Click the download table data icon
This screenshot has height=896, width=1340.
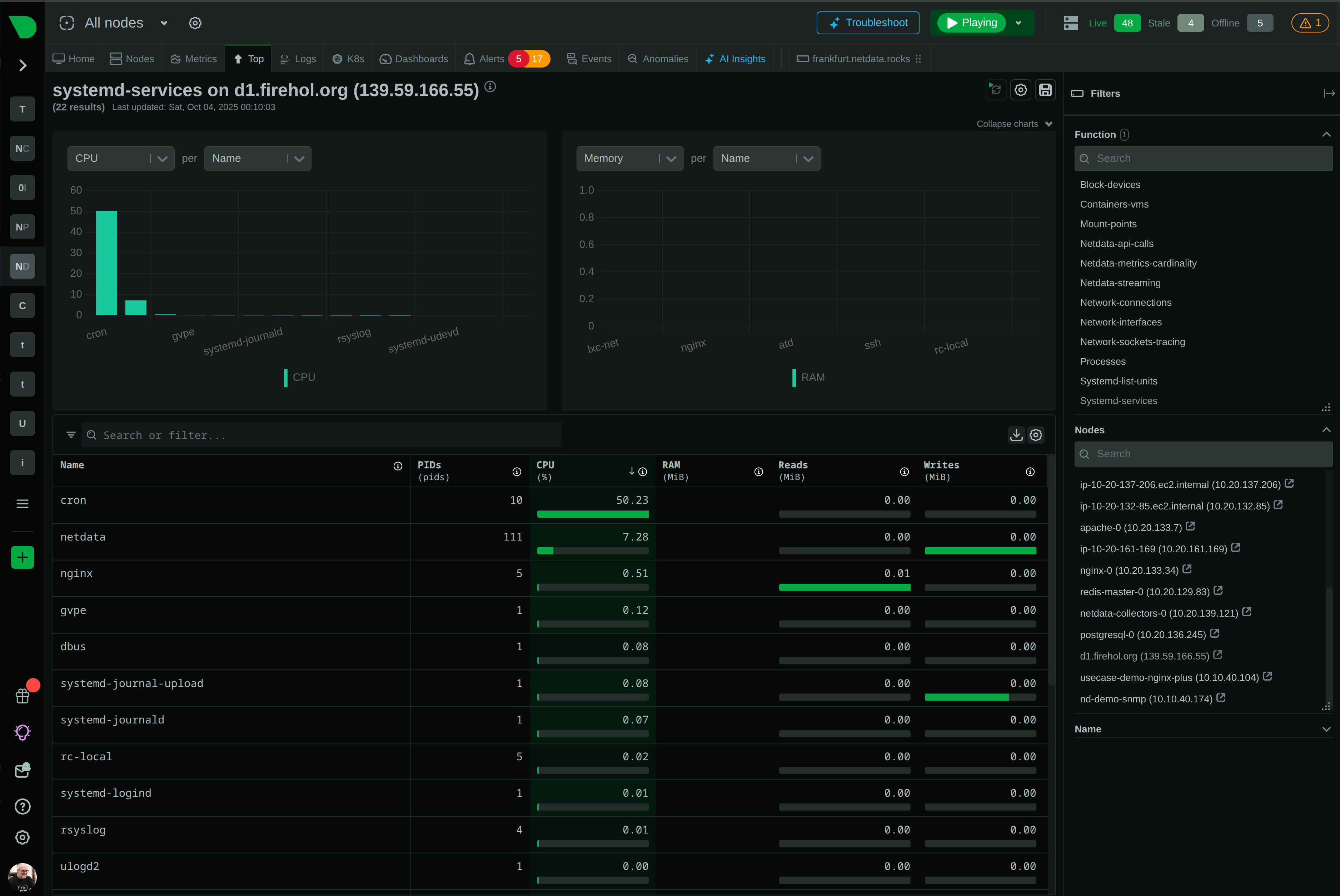coord(1016,435)
